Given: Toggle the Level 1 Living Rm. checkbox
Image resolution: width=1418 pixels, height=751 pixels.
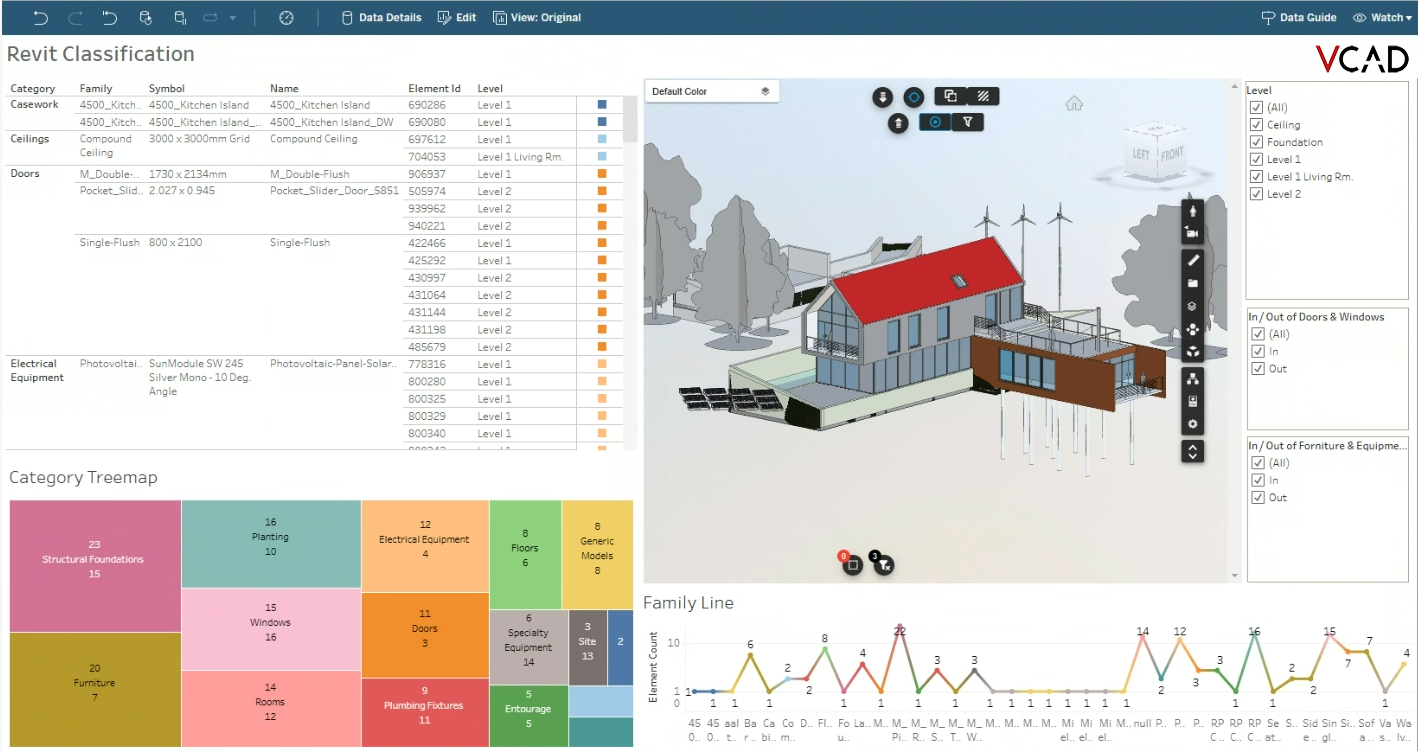Looking at the screenshot, I should (1256, 177).
